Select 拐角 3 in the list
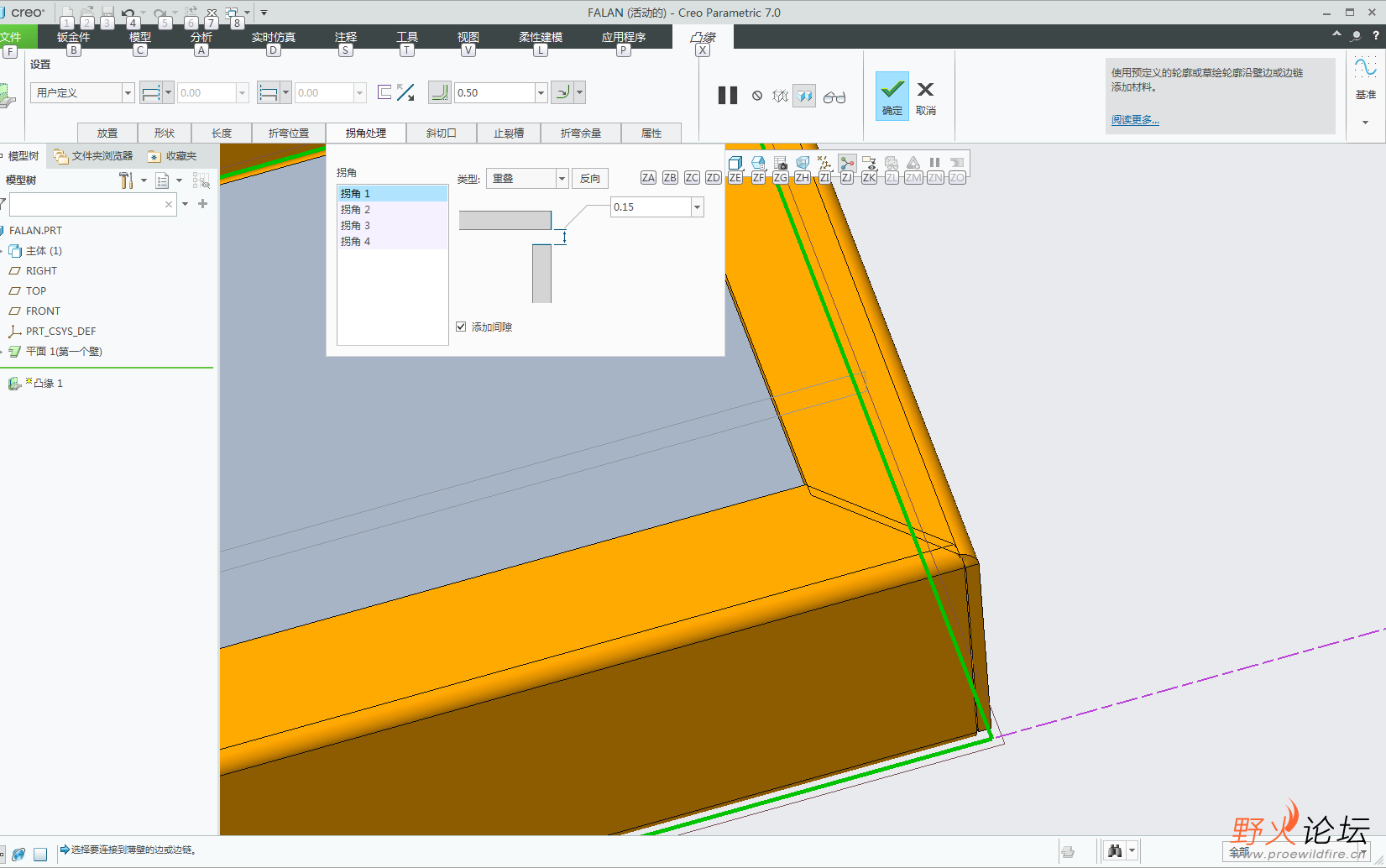Screen dimensions: 1386x868 (x=393, y=225)
